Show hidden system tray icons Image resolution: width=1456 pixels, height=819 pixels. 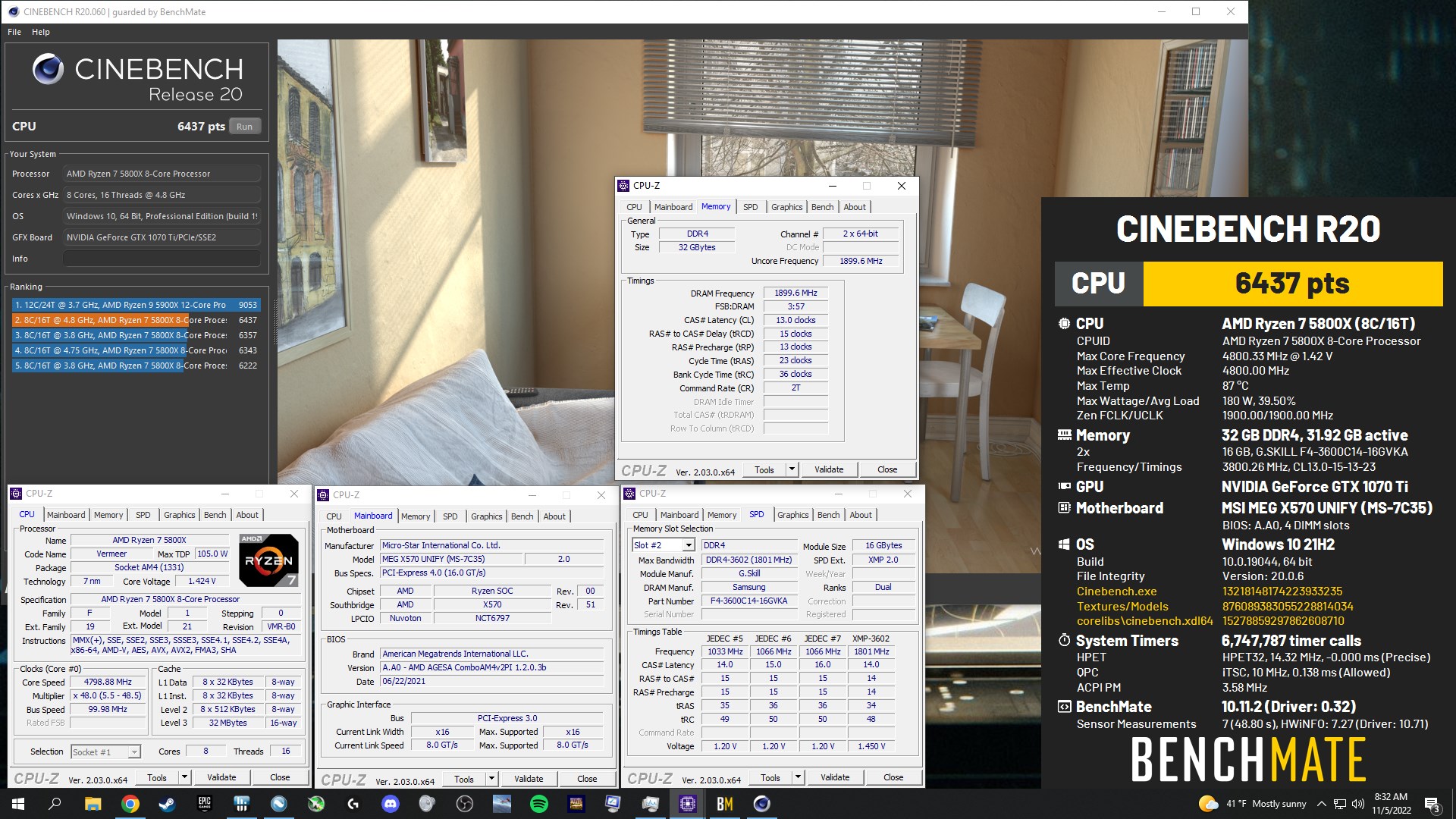[x=1322, y=804]
